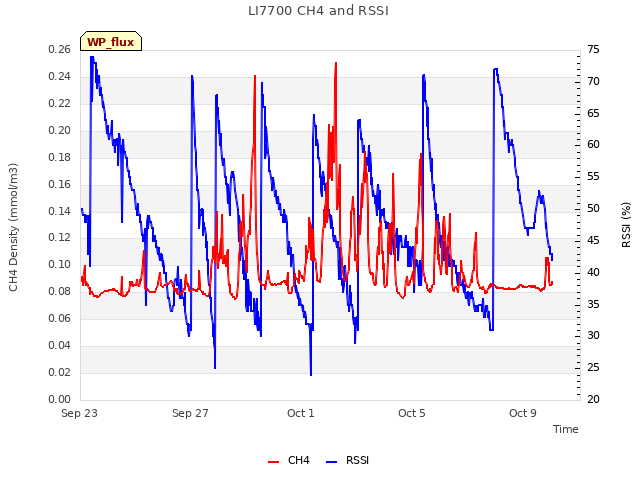Click the highest blue RSSI peak near Sep 23
The height and width of the screenshot is (480, 640).
pyautogui.click(x=92, y=57)
